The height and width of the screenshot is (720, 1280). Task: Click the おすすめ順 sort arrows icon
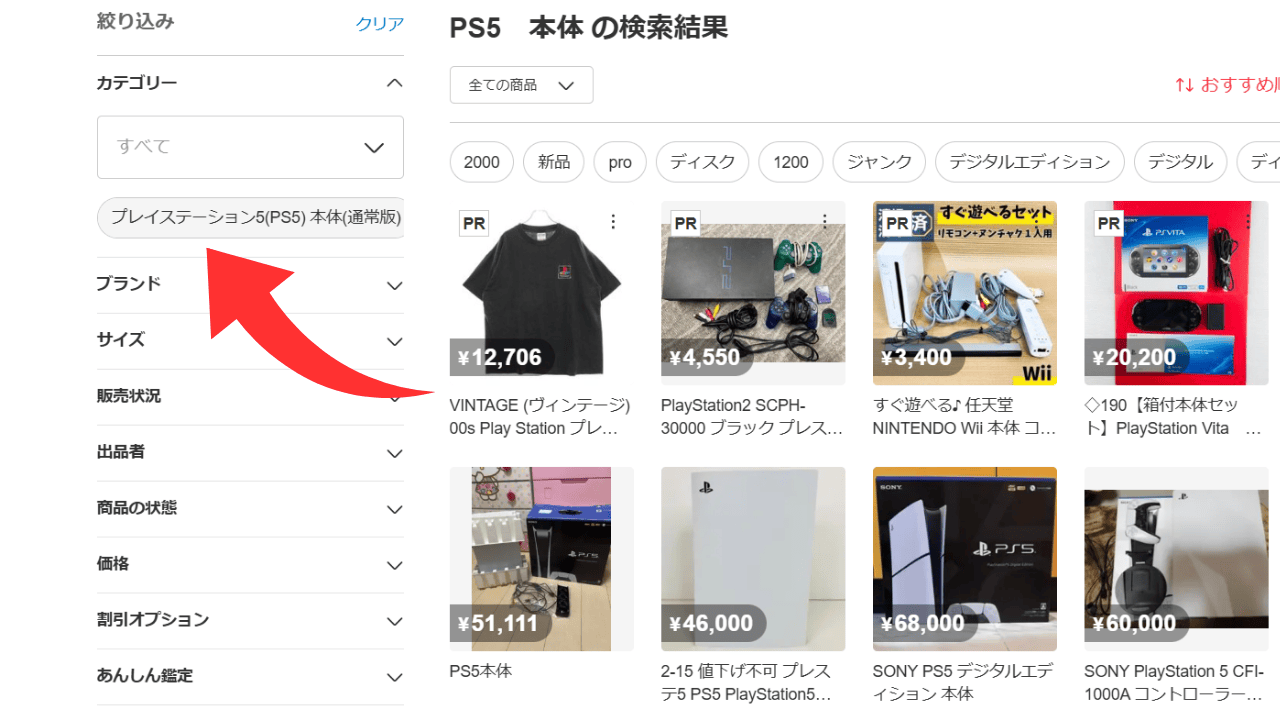[x=1184, y=85]
